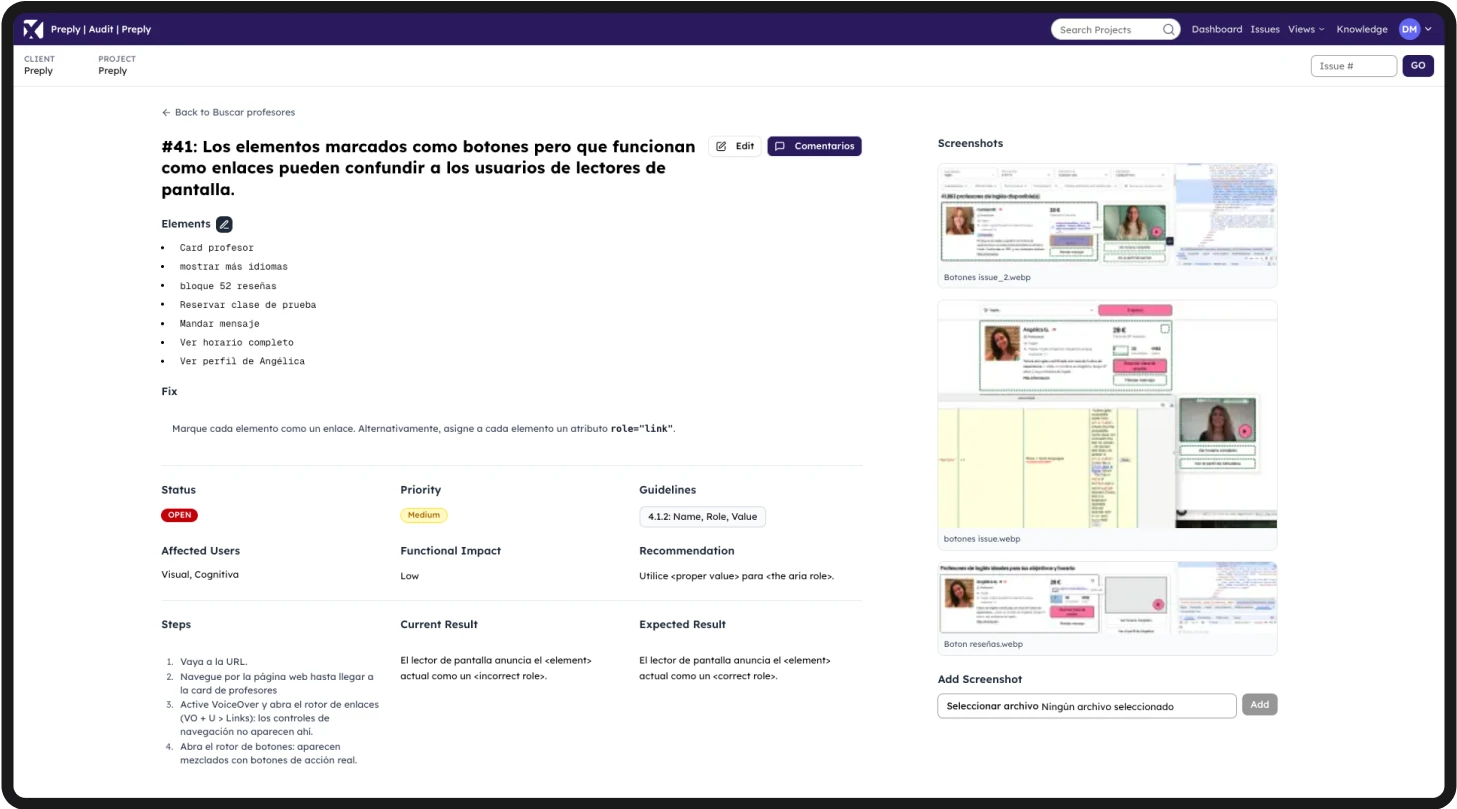1457x809 pixels.
Task: Click Seleccionar archivo file chooser
Action: [x=1087, y=706]
